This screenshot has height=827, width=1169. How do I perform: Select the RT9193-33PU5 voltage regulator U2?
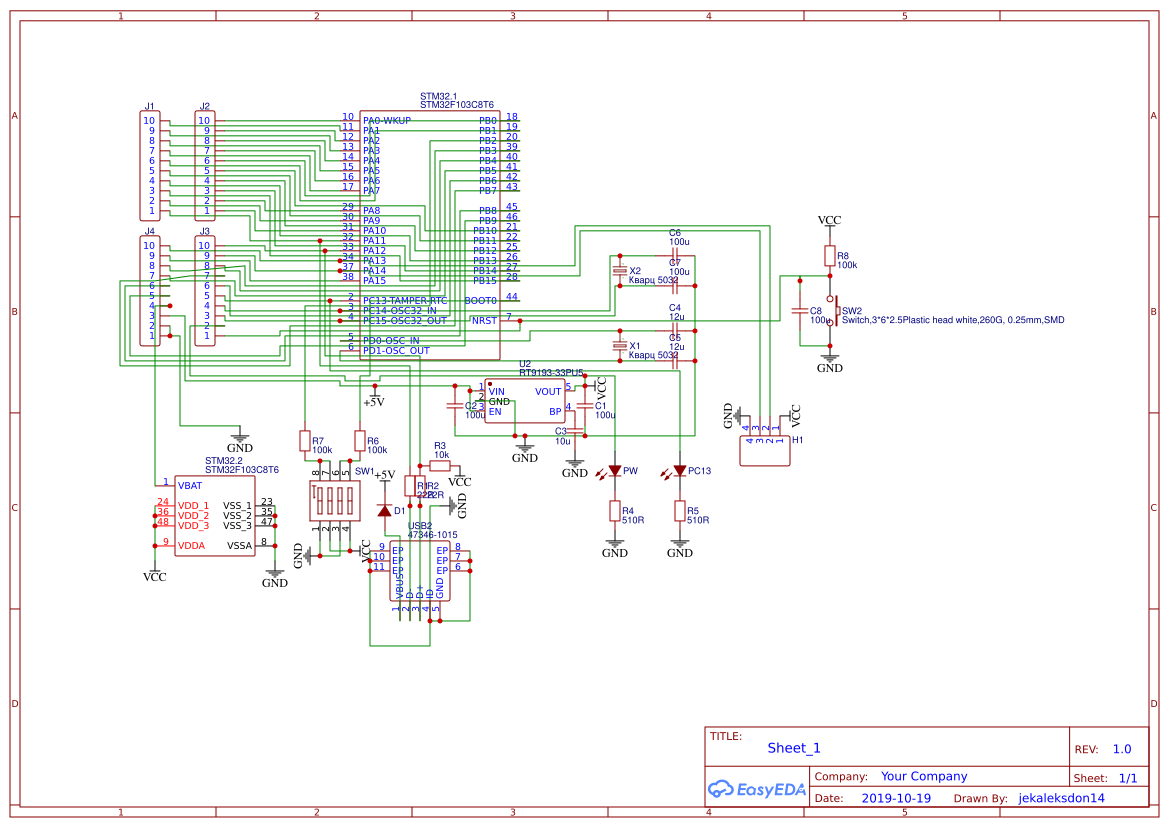click(525, 400)
